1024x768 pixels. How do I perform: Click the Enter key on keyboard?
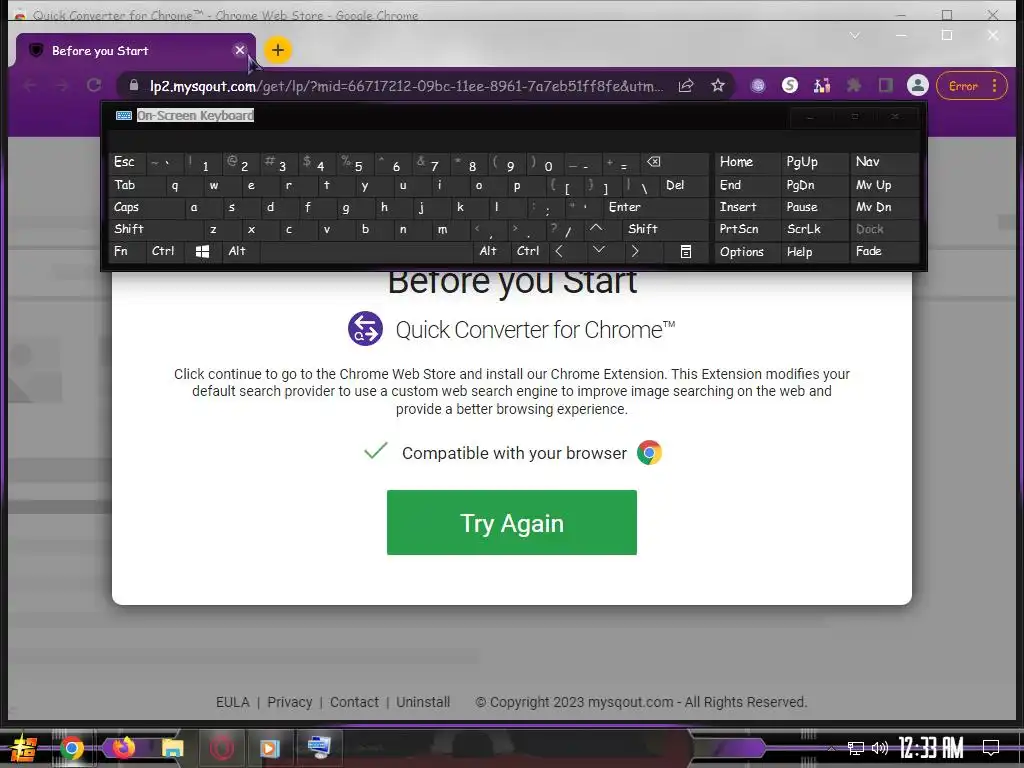pyautogui.click(x=656, y=208)
